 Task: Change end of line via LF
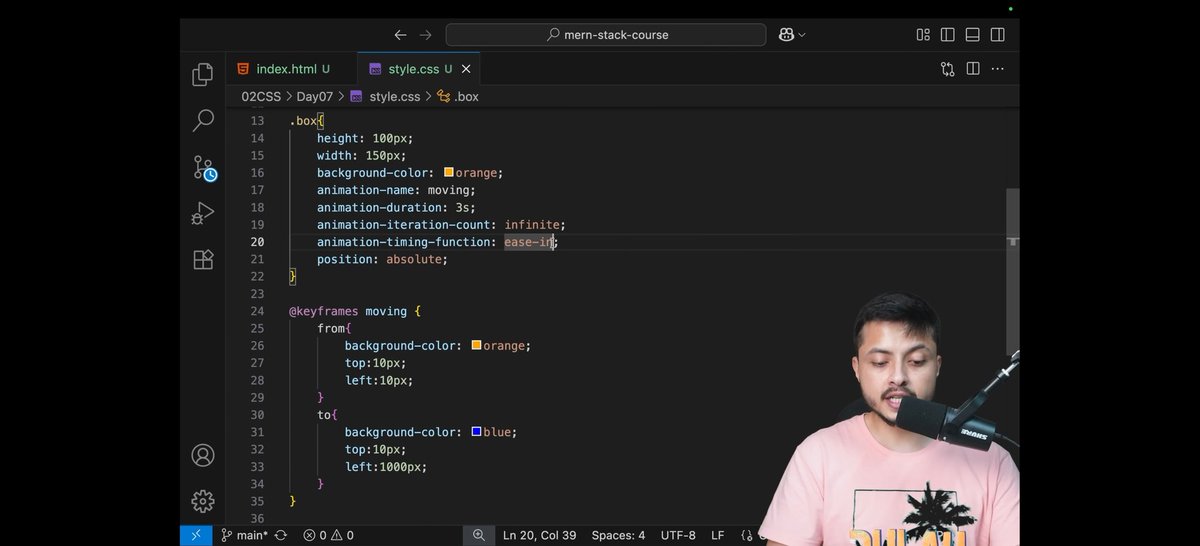tap(718, 535)
